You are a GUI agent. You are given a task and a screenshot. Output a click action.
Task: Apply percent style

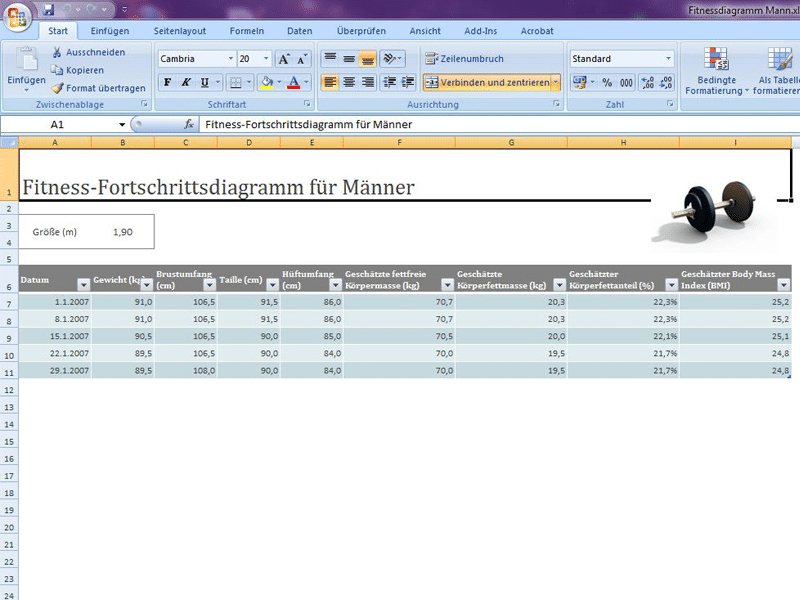coord(607,82)
